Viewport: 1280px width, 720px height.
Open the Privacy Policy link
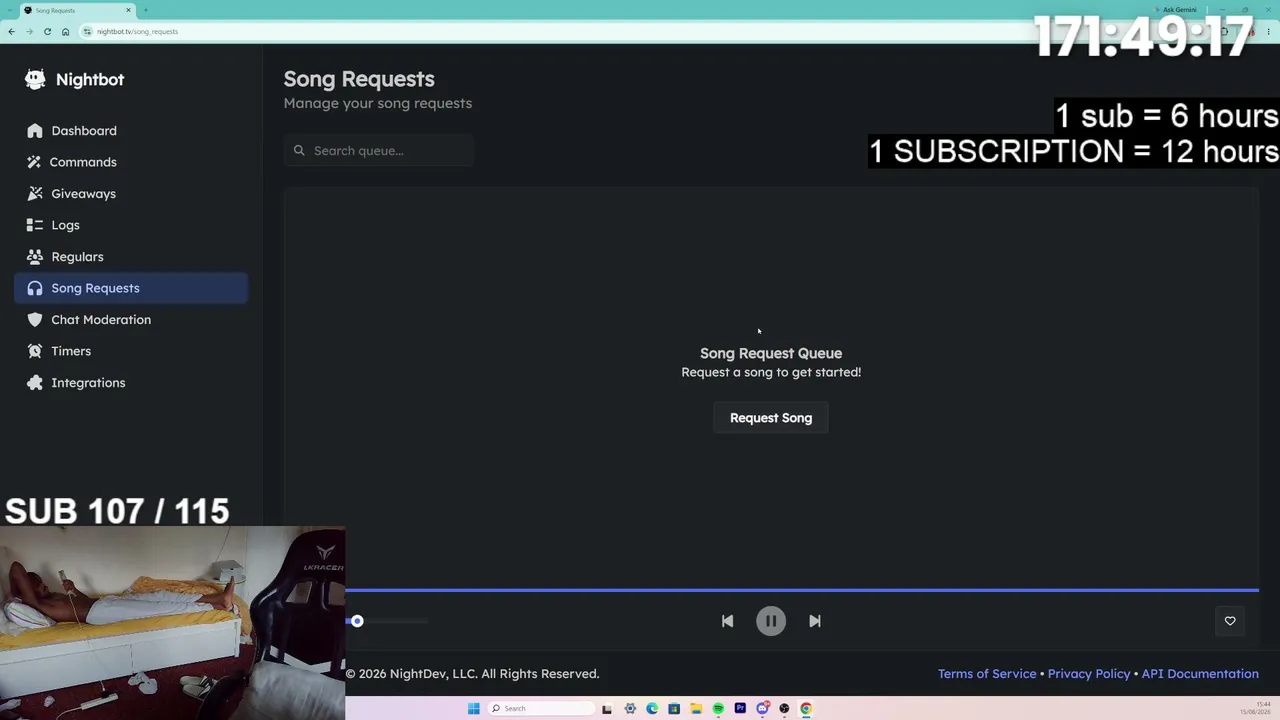click(x=1089, y=674)
